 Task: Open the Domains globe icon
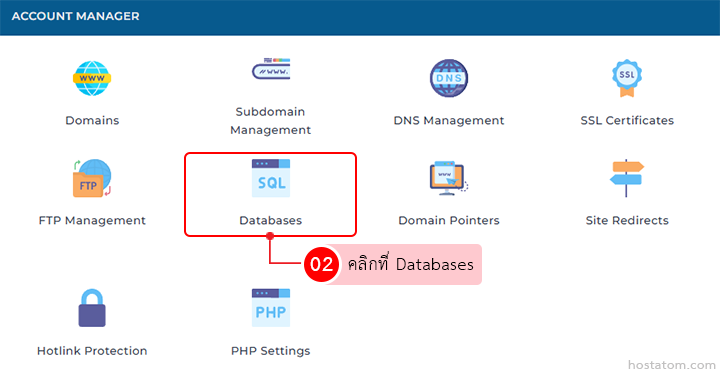click(92, 79)
